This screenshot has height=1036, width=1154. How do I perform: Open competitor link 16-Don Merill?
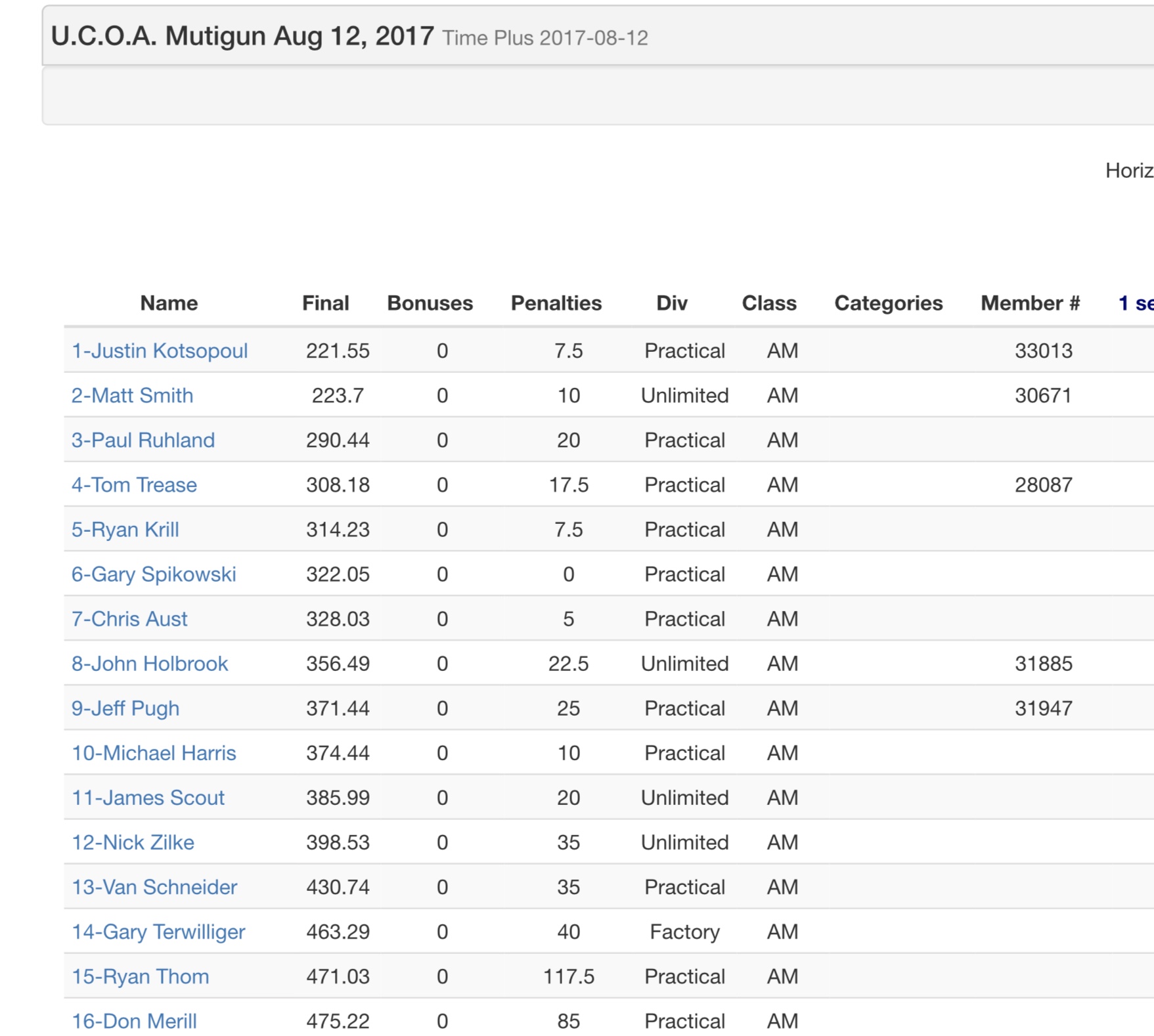pyautogui.click(x=134, y=1021)
